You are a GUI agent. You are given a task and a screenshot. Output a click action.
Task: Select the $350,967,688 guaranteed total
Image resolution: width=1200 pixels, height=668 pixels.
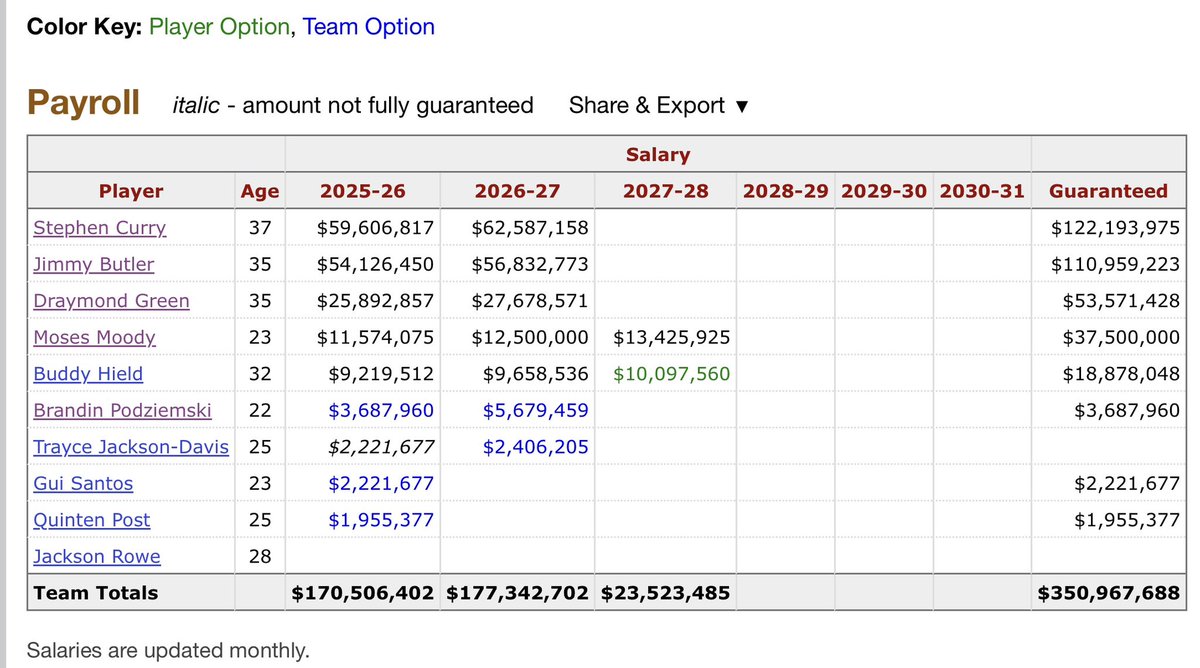click(x=1109, y=593)
